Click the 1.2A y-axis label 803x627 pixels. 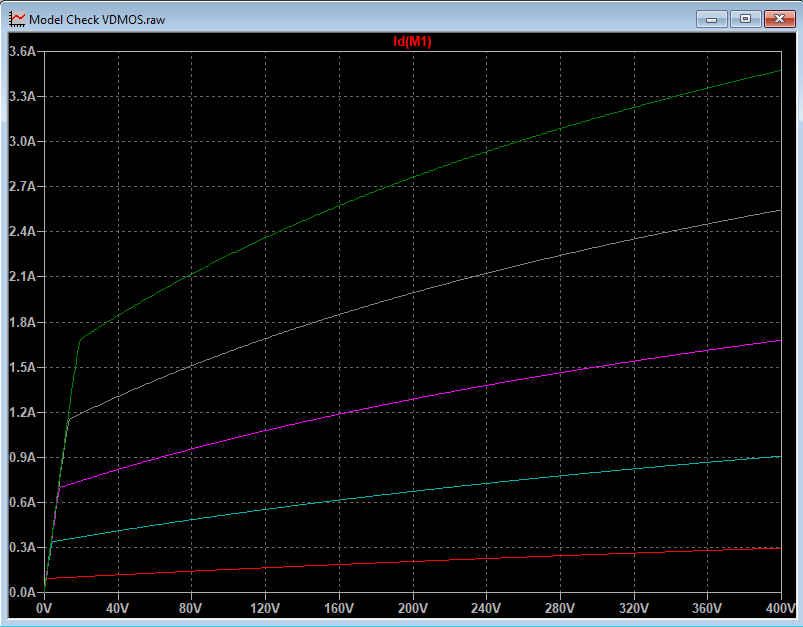(23, 412)
